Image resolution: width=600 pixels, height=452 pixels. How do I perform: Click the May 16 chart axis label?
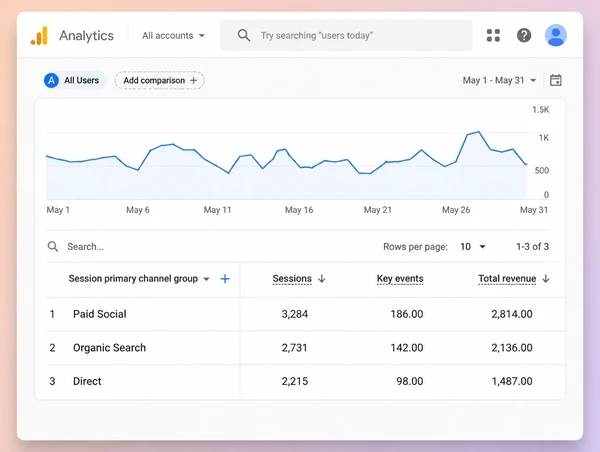[x=299, y=210]
